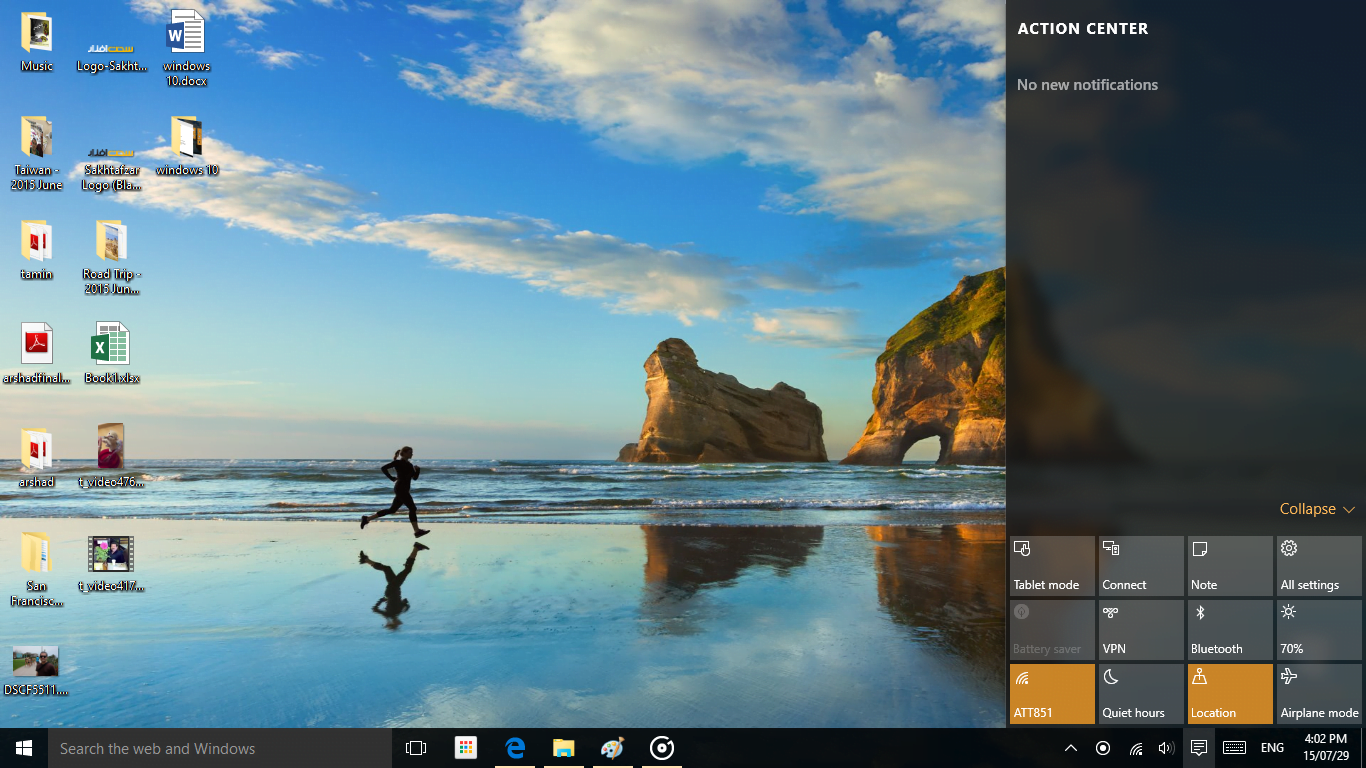Open the Start menu
The height and width of the screenshot is (768, 1366).
pos(24,748)
